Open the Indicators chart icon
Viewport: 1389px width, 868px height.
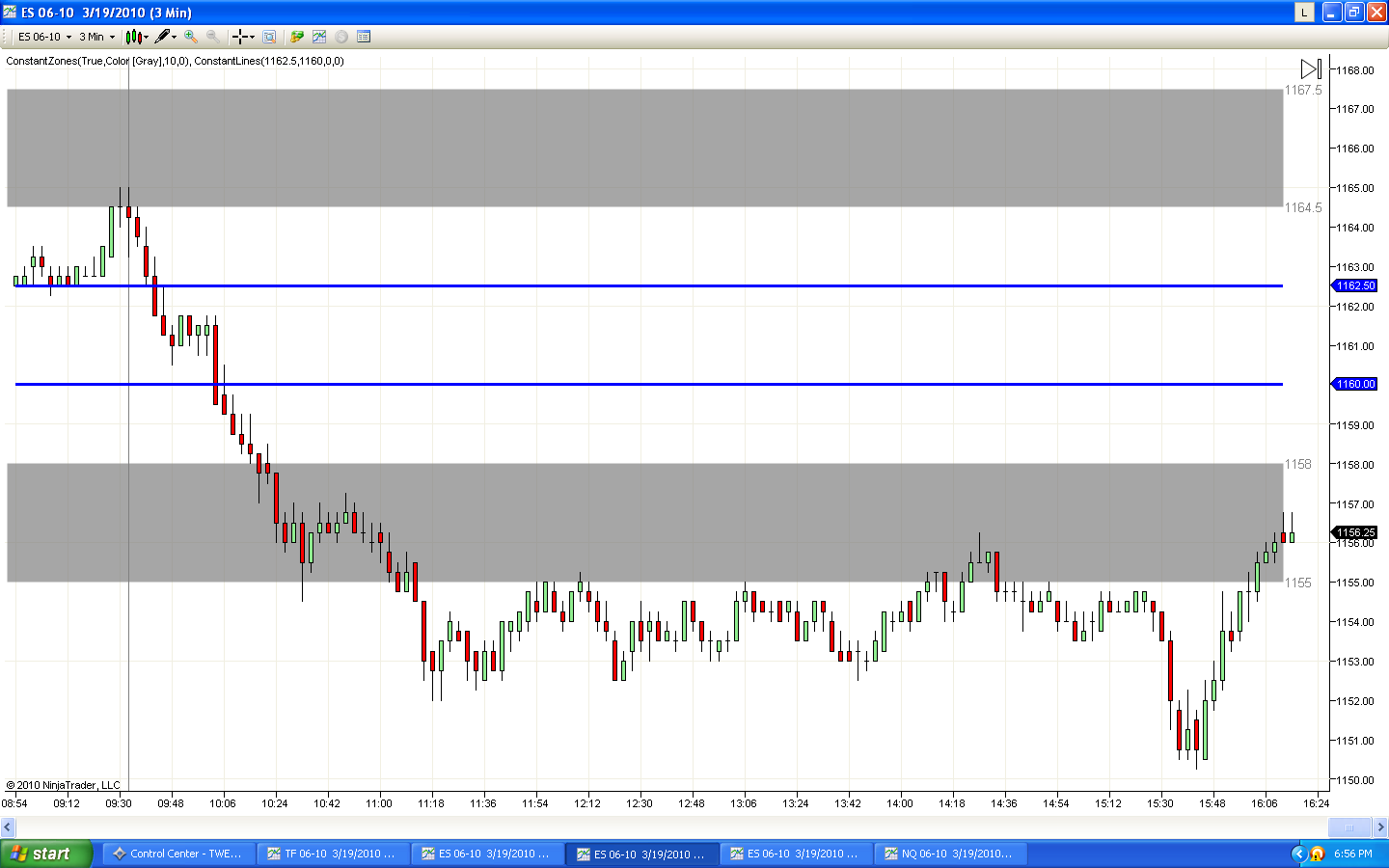click(319, 37)
